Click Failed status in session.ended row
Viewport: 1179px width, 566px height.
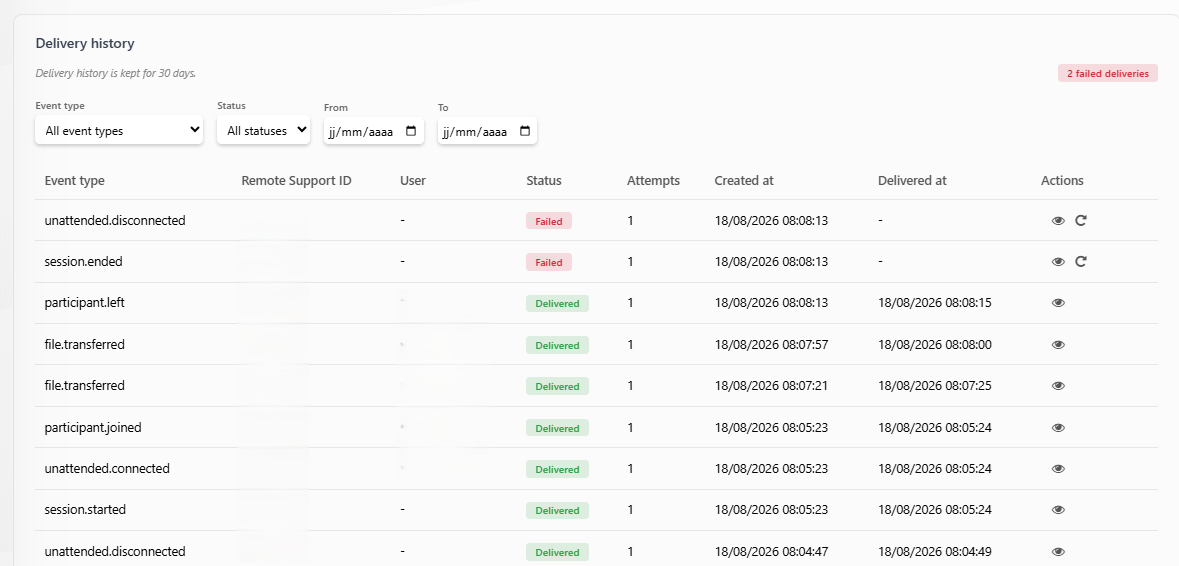click(549, 262)
